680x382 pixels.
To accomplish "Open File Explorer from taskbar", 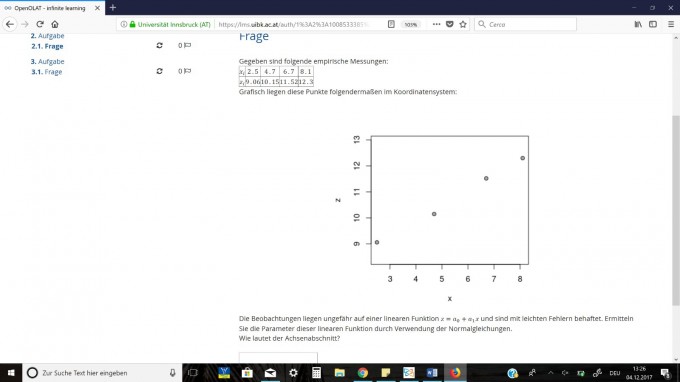I will pos(340,373).
